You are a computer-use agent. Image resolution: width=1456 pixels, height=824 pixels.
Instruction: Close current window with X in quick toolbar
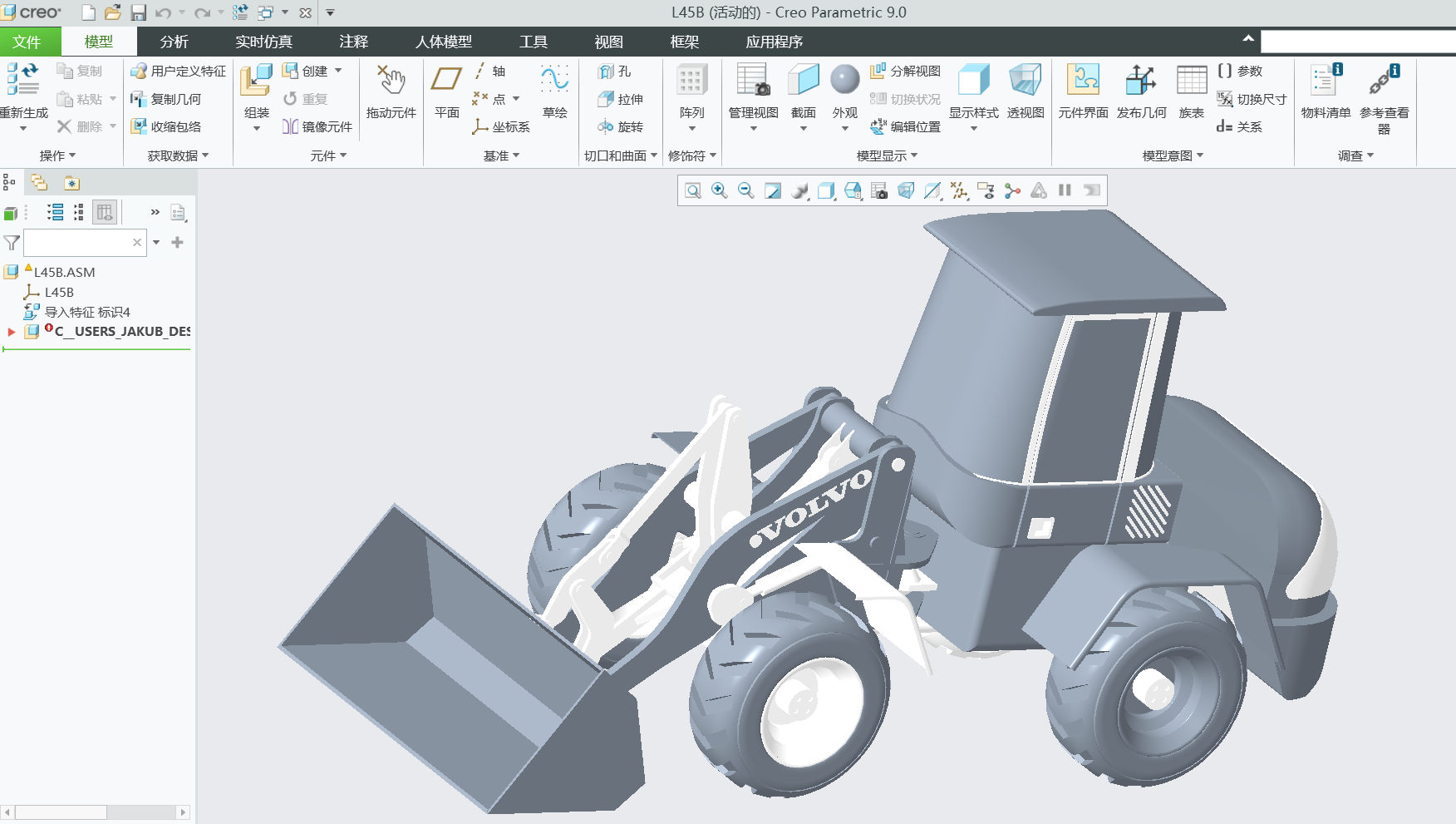coord(305,12)
